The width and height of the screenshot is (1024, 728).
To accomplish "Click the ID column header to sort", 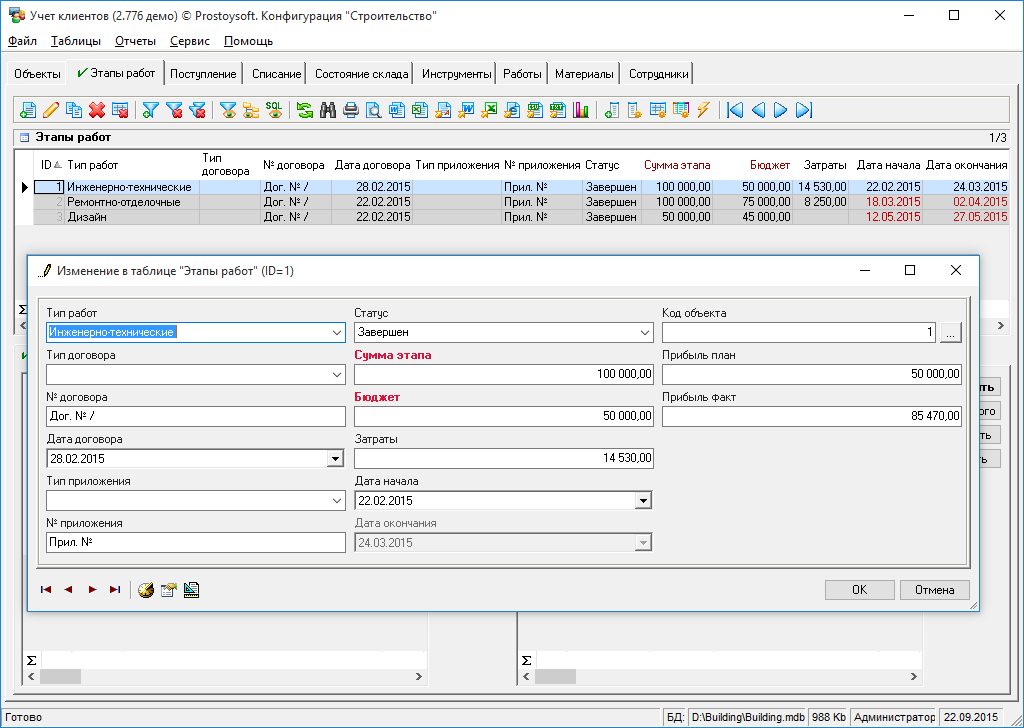I will [51, 165].
